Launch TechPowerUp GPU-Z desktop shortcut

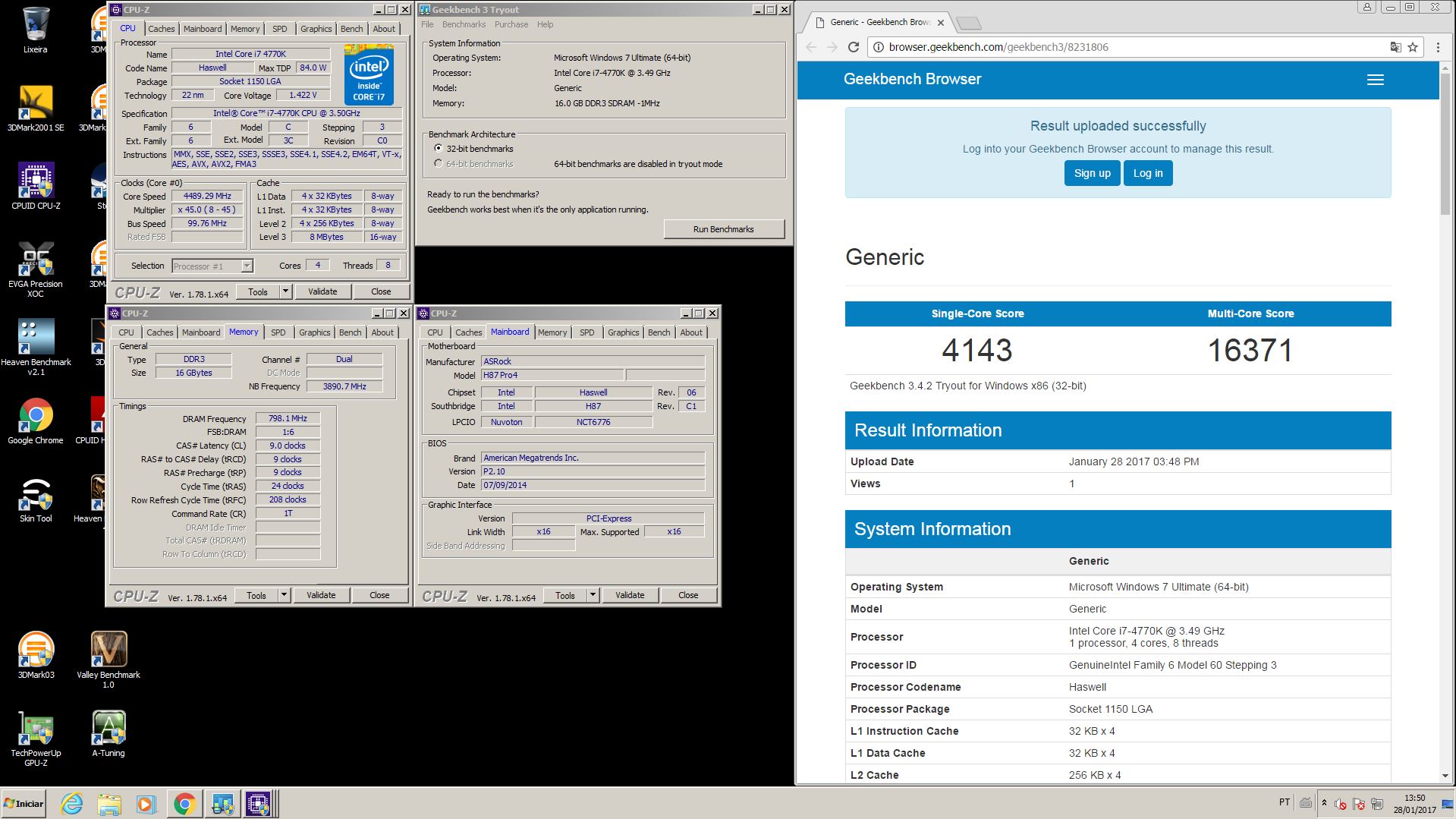[36, 738]
